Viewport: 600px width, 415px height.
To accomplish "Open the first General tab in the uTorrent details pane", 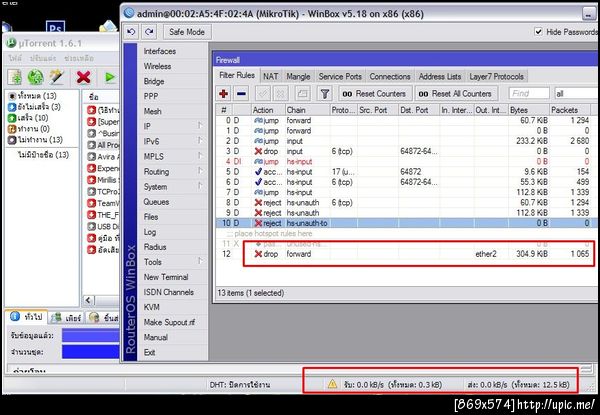I will (26, 317).
